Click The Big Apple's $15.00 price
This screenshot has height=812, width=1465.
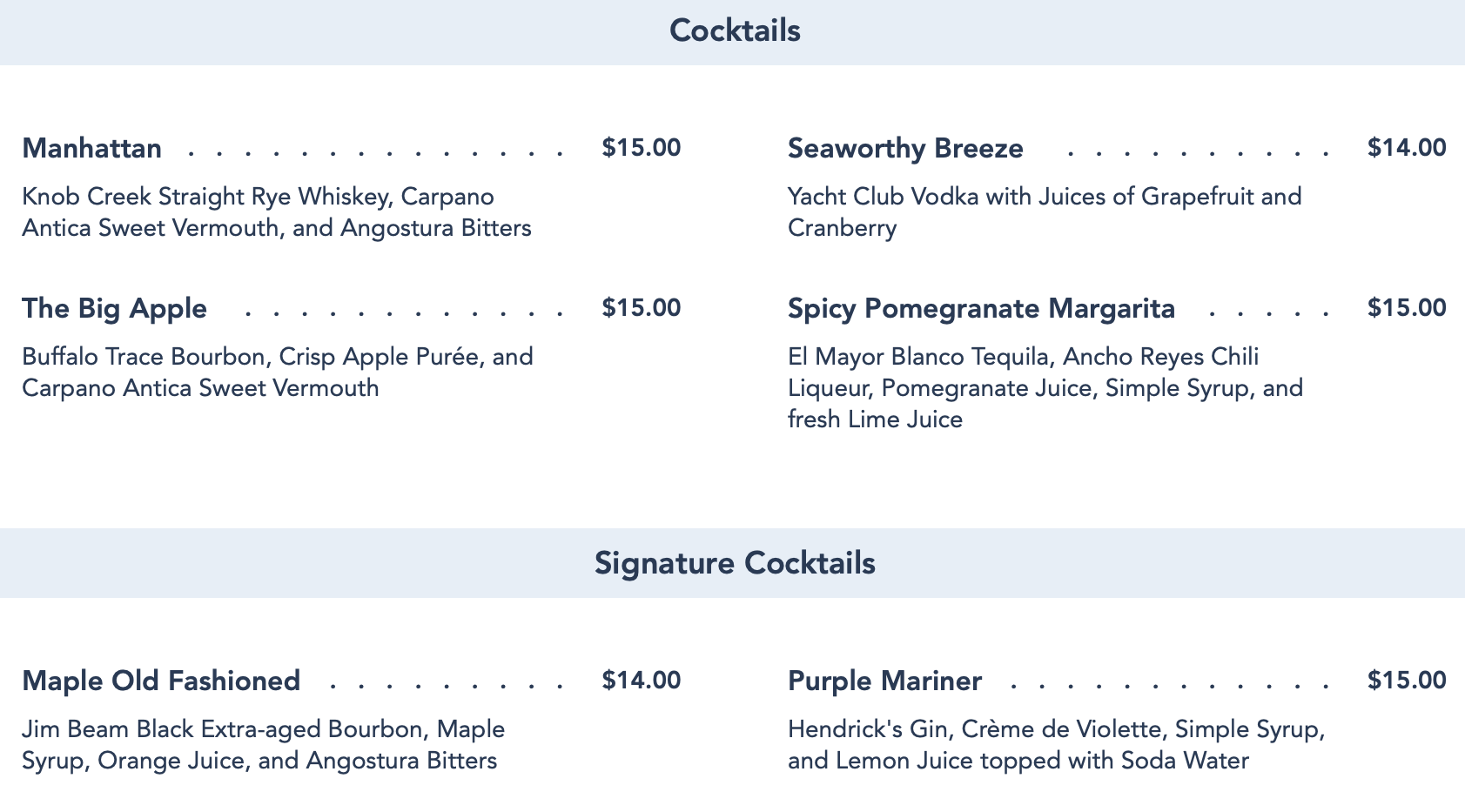641,308
